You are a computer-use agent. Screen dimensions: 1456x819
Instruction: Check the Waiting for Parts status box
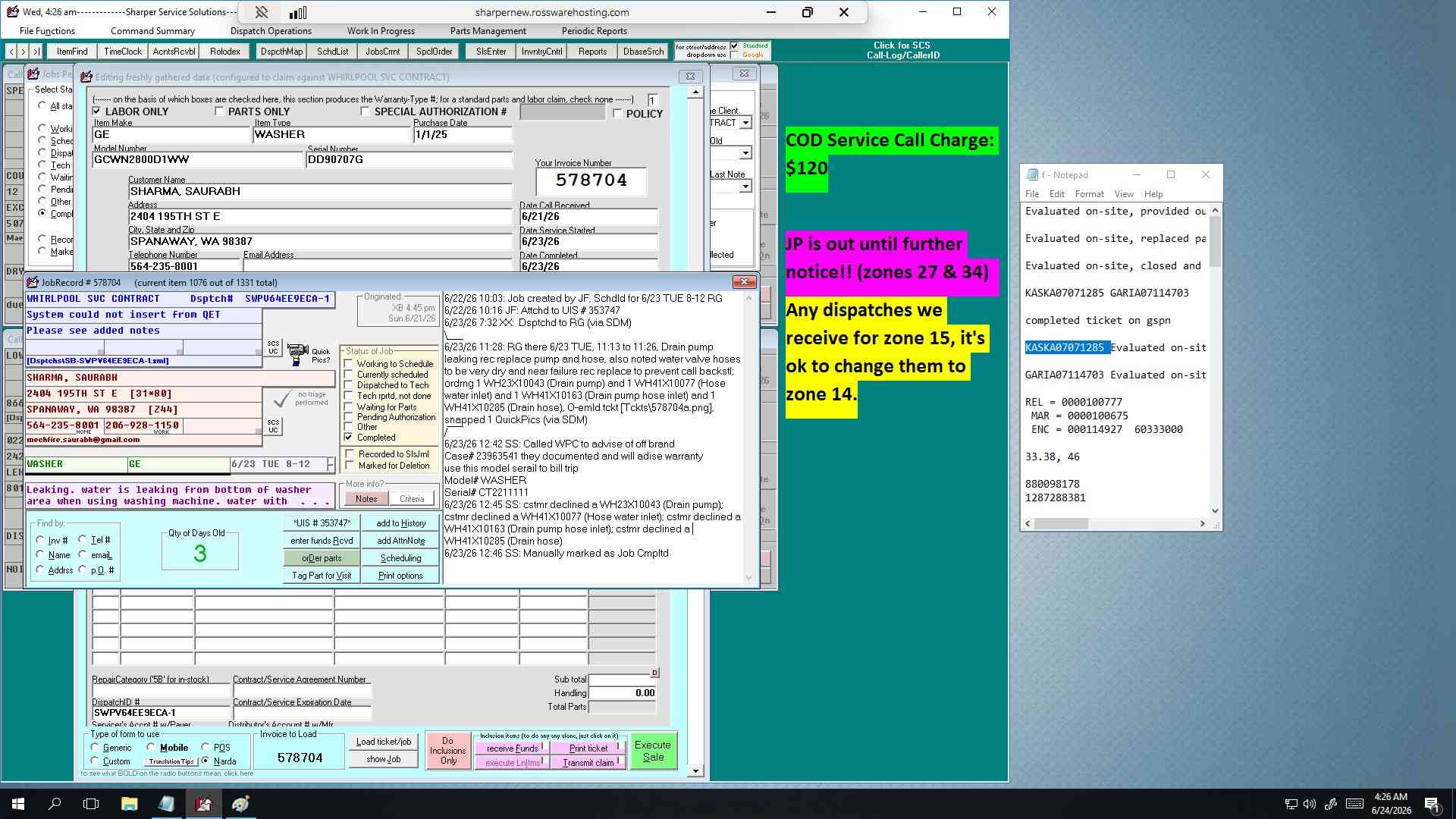point(349,406)
